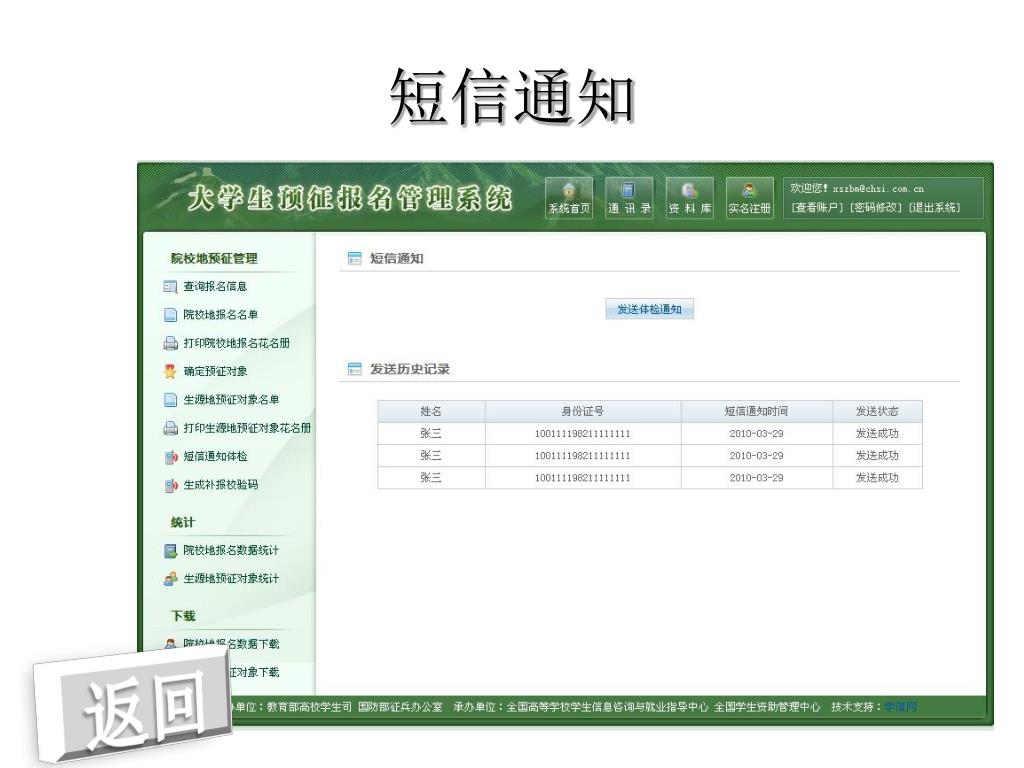Click the 身份证号 column header
1024x768 pixels.
click(583, 411)
